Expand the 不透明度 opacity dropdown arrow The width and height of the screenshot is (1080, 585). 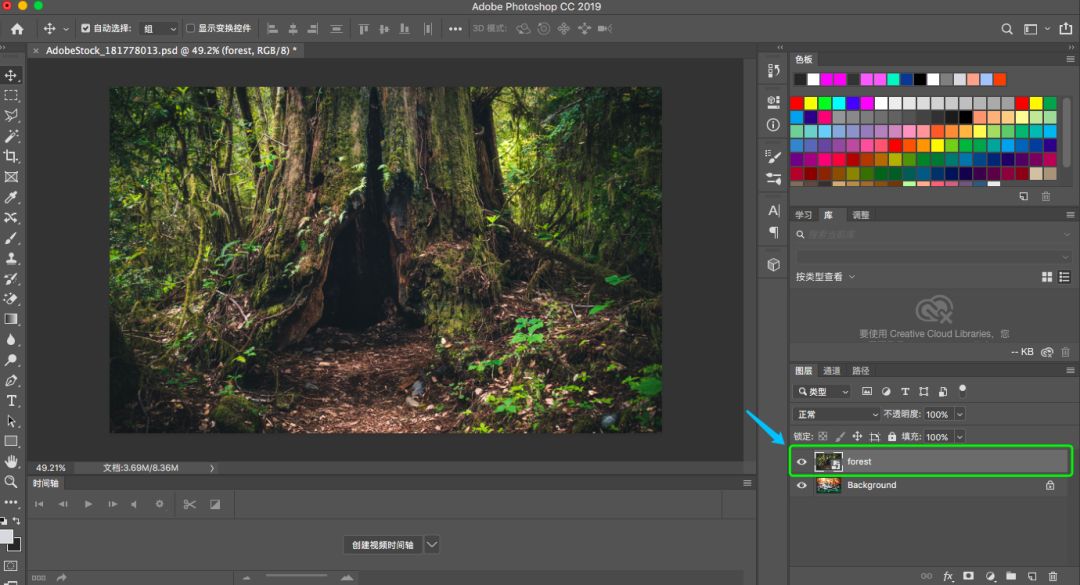[960, 414]
